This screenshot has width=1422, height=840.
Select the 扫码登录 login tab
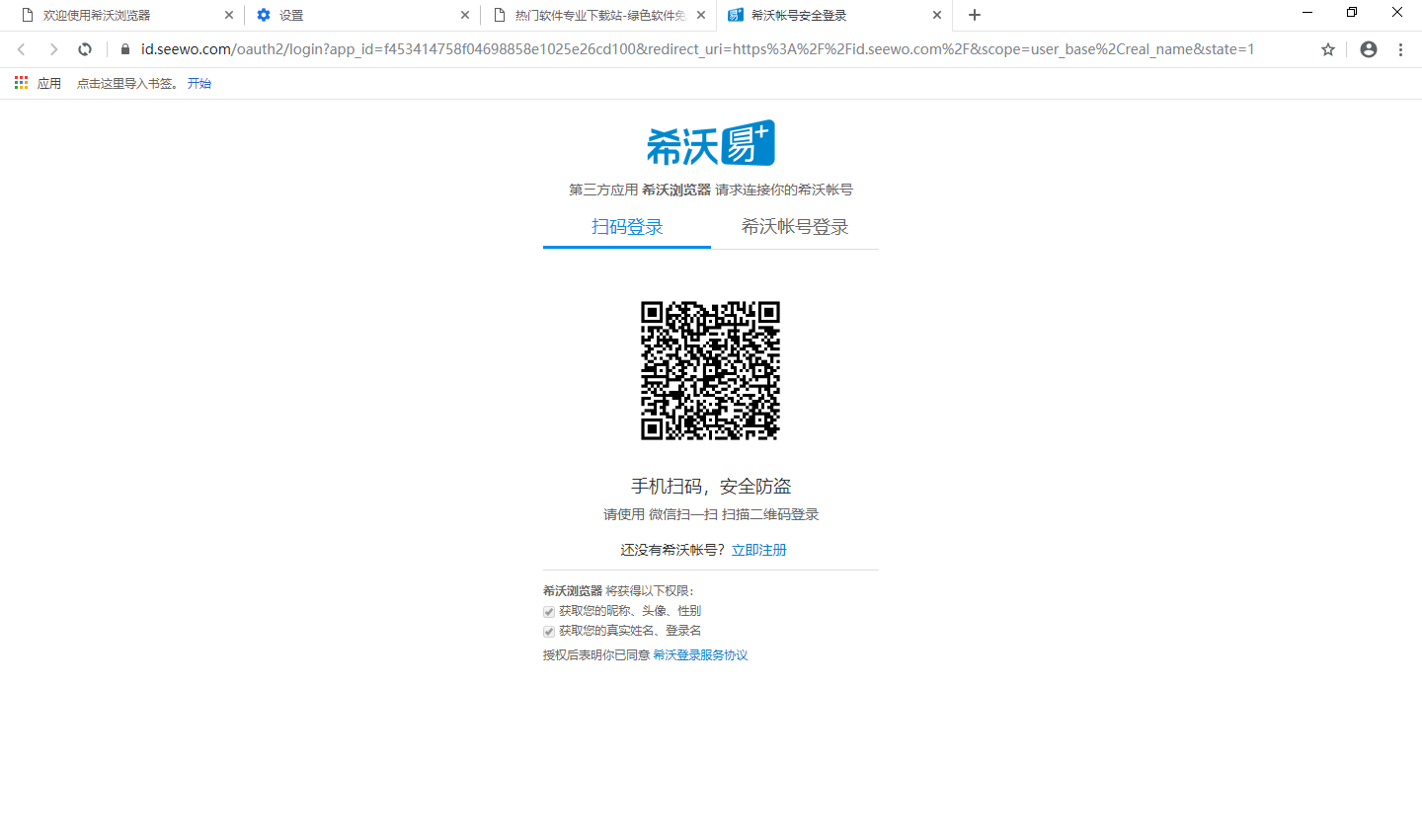627,227
